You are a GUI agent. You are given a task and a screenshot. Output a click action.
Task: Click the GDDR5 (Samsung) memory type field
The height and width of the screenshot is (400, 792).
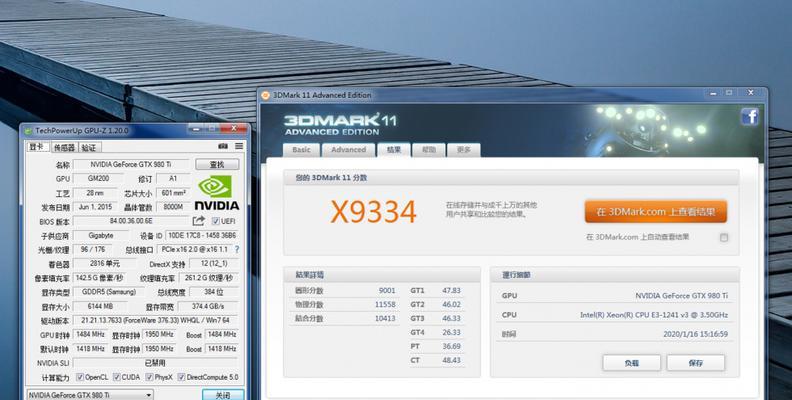[x=109, y=292]
